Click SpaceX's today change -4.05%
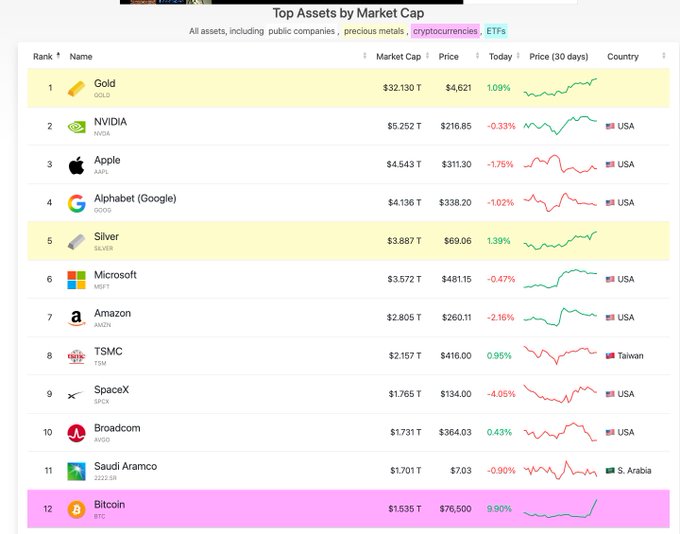This screenshot has height=534, width=680. [x=501, y=394]
